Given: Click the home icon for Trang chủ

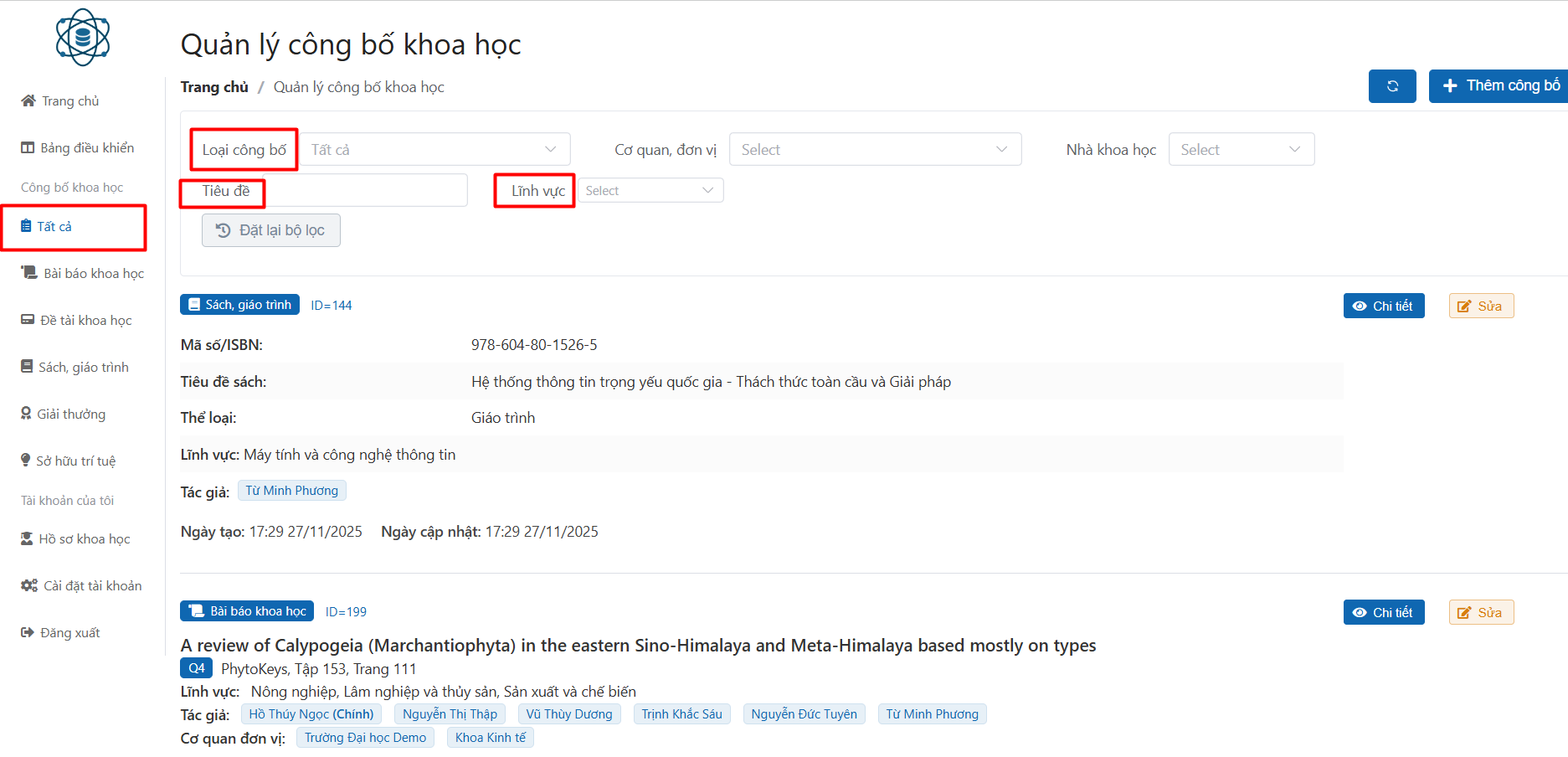Looking at the screenshot, I should click(28, 101).
